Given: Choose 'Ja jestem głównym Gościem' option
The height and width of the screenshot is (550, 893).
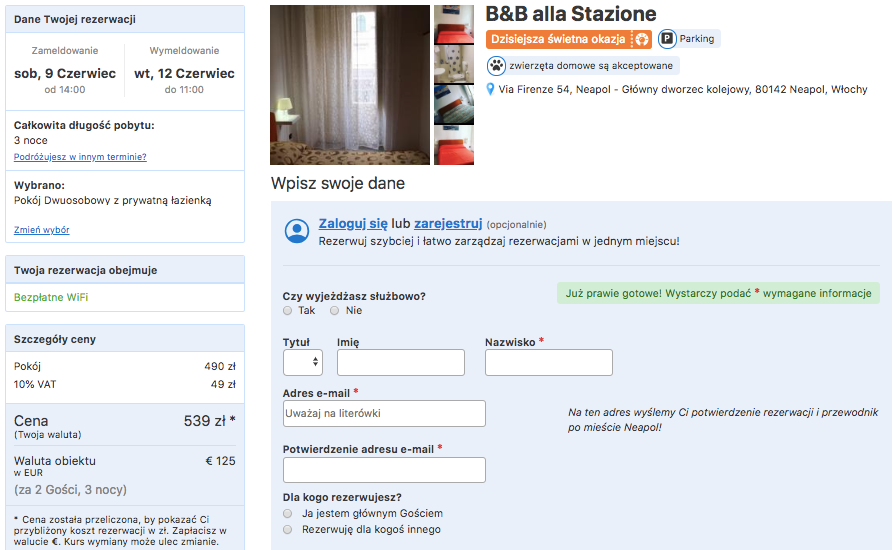Looking at the screenshot, I should pyautogui.click(x=288, y=514).
